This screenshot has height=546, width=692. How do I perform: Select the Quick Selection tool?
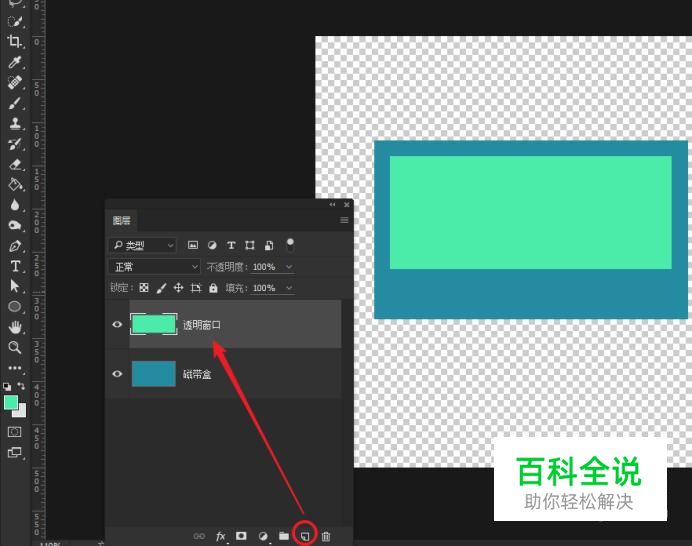[x=15, y=21]
